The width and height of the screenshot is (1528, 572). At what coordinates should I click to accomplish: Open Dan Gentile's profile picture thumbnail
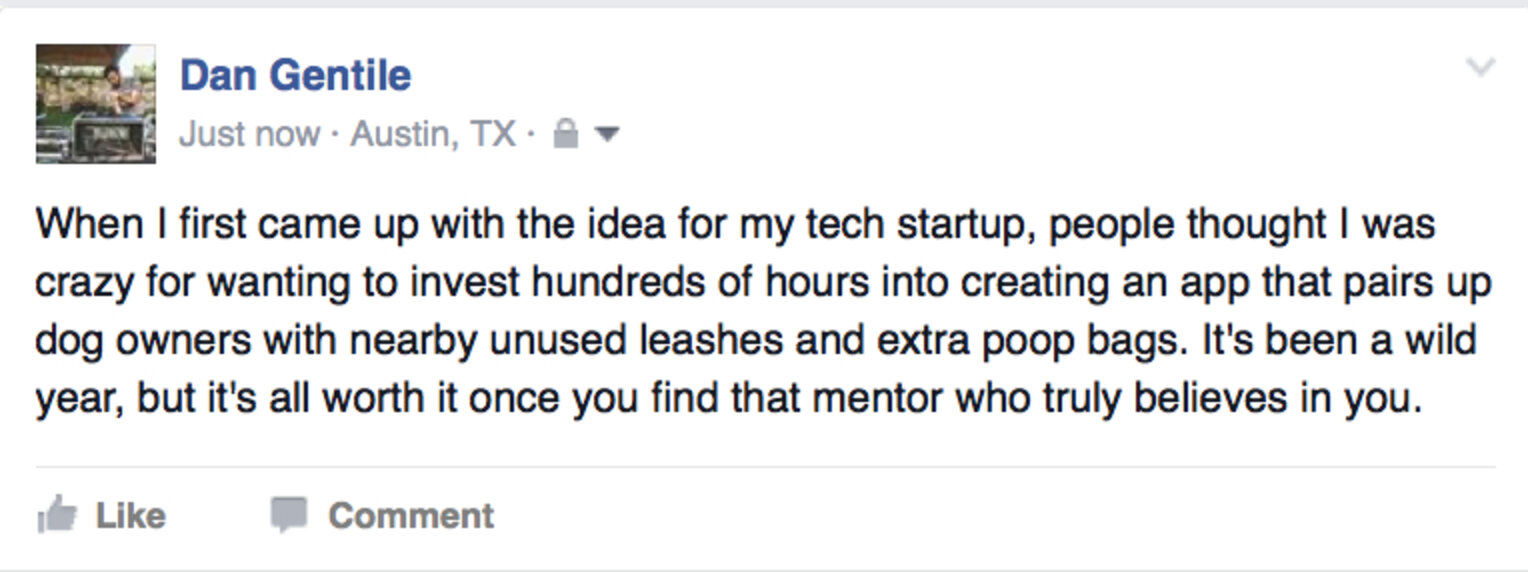pyautogui.click(x=96, y=103)
